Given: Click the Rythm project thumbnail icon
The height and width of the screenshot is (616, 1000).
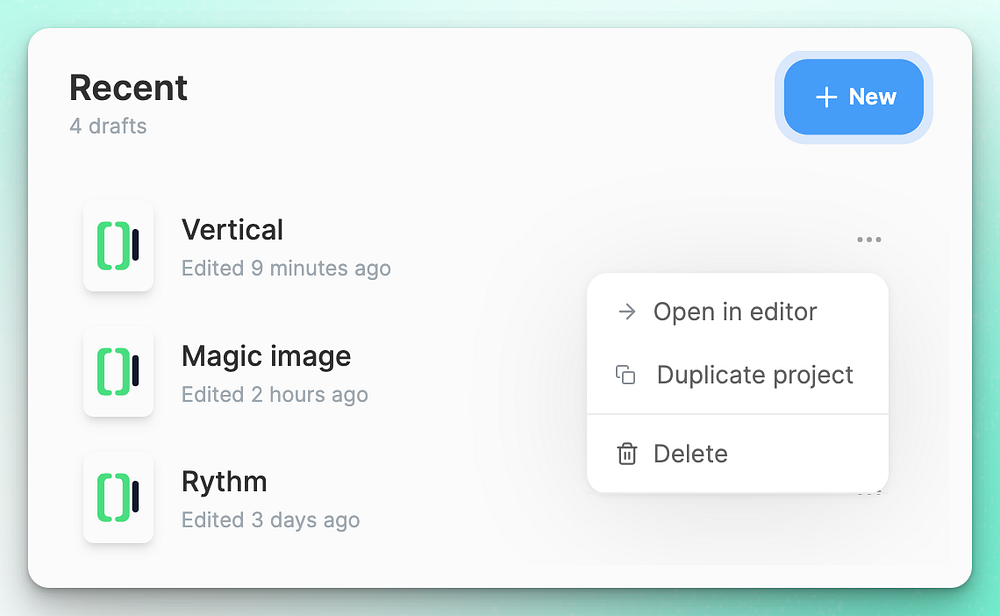Looking at the screenshot, I should (x=118, y=497).
